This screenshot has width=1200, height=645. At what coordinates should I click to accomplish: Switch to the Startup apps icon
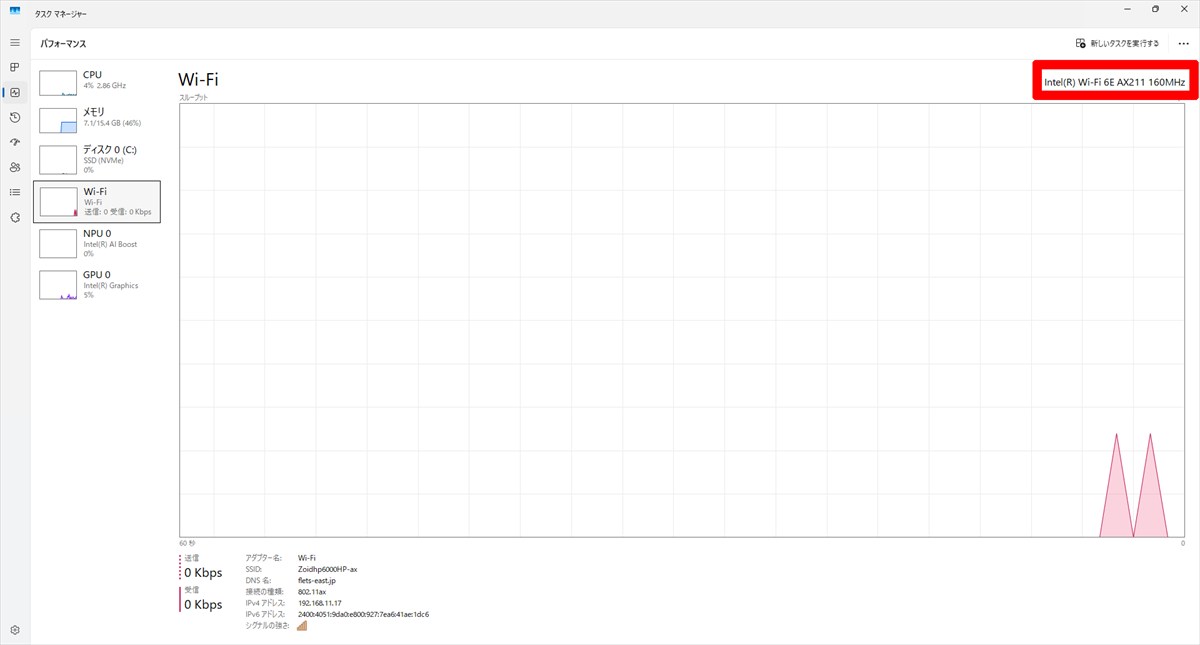(15, 142)
